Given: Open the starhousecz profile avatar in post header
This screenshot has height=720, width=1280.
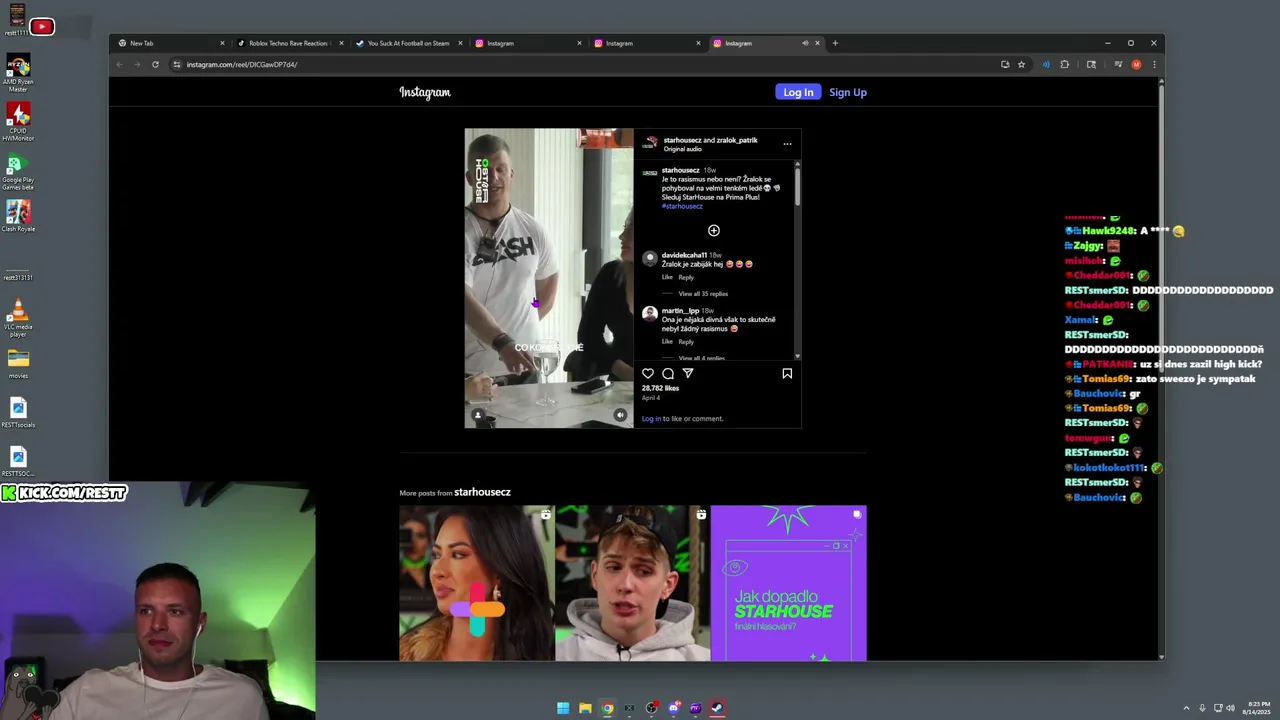Looking at the screenshot, I should click(x=650, y=144).
